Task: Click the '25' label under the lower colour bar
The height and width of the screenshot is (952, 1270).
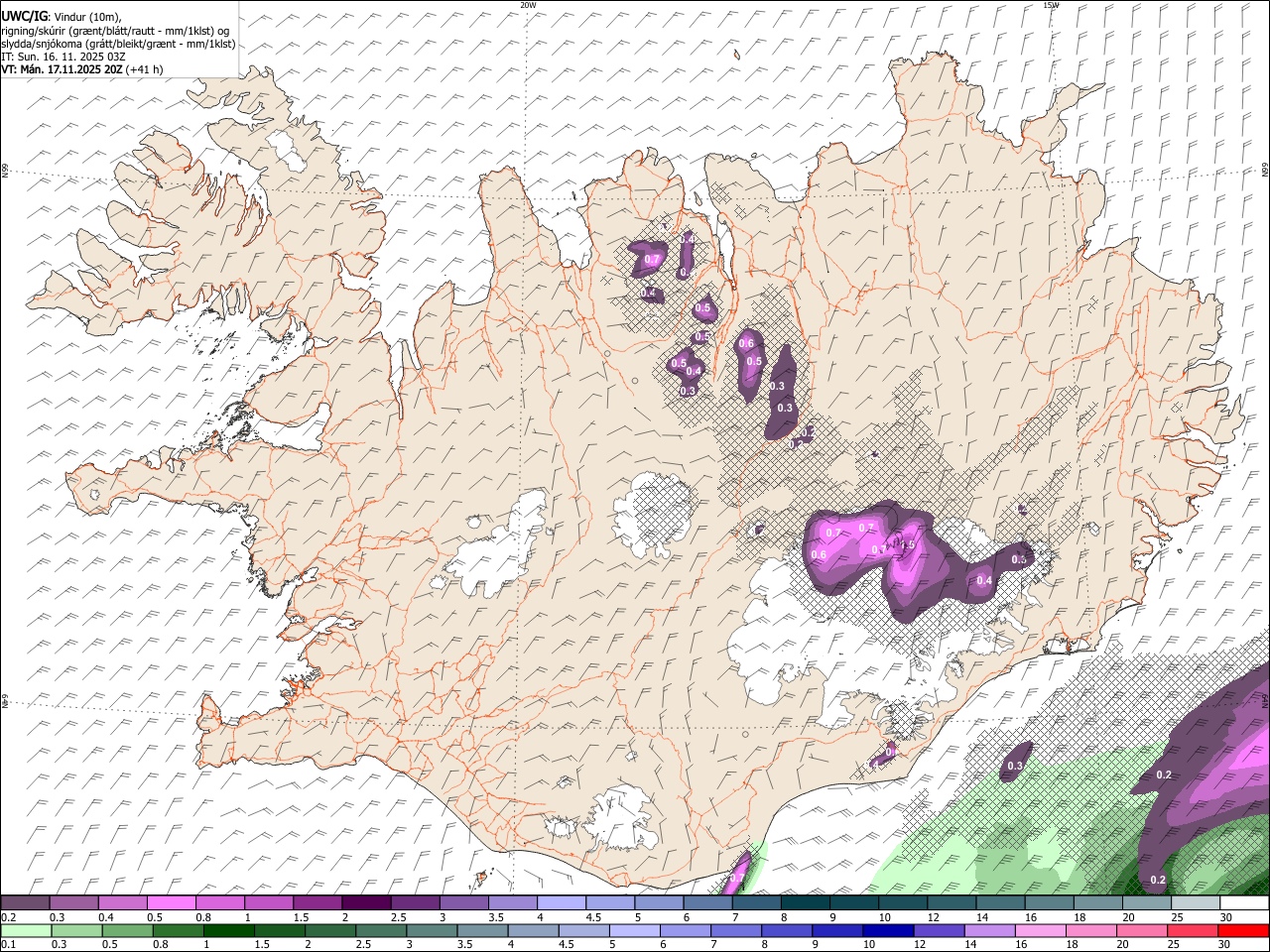Action: pos(1173,944)
